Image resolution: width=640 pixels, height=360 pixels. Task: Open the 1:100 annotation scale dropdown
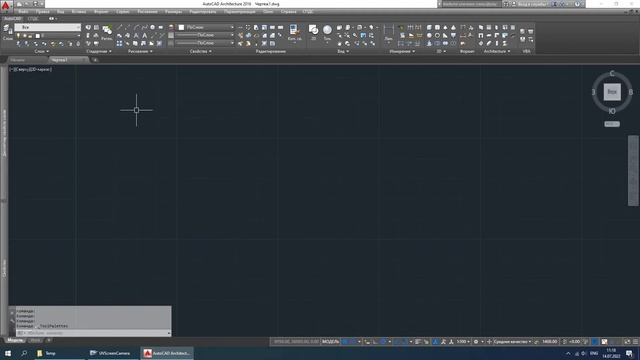pyautogui.click(x=463, y=342)
